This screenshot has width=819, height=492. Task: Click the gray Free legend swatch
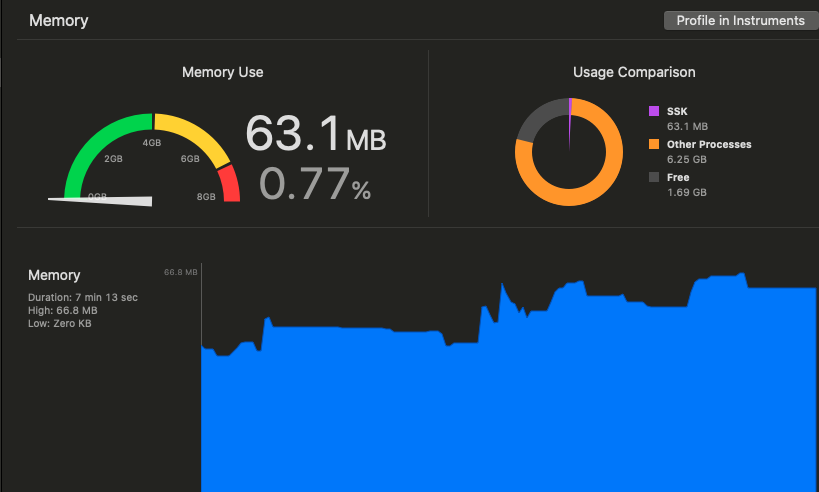coord(653,177)
